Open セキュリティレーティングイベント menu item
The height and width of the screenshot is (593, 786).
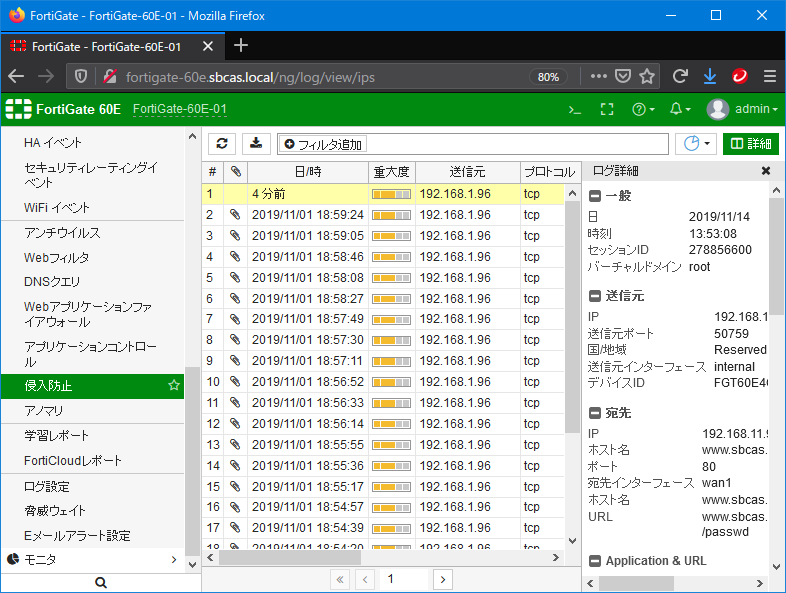93,174
